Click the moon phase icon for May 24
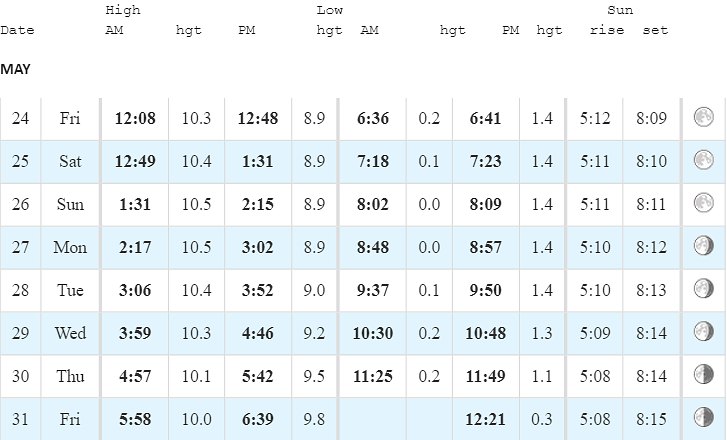The image size is (727, 440). point(703,117)
